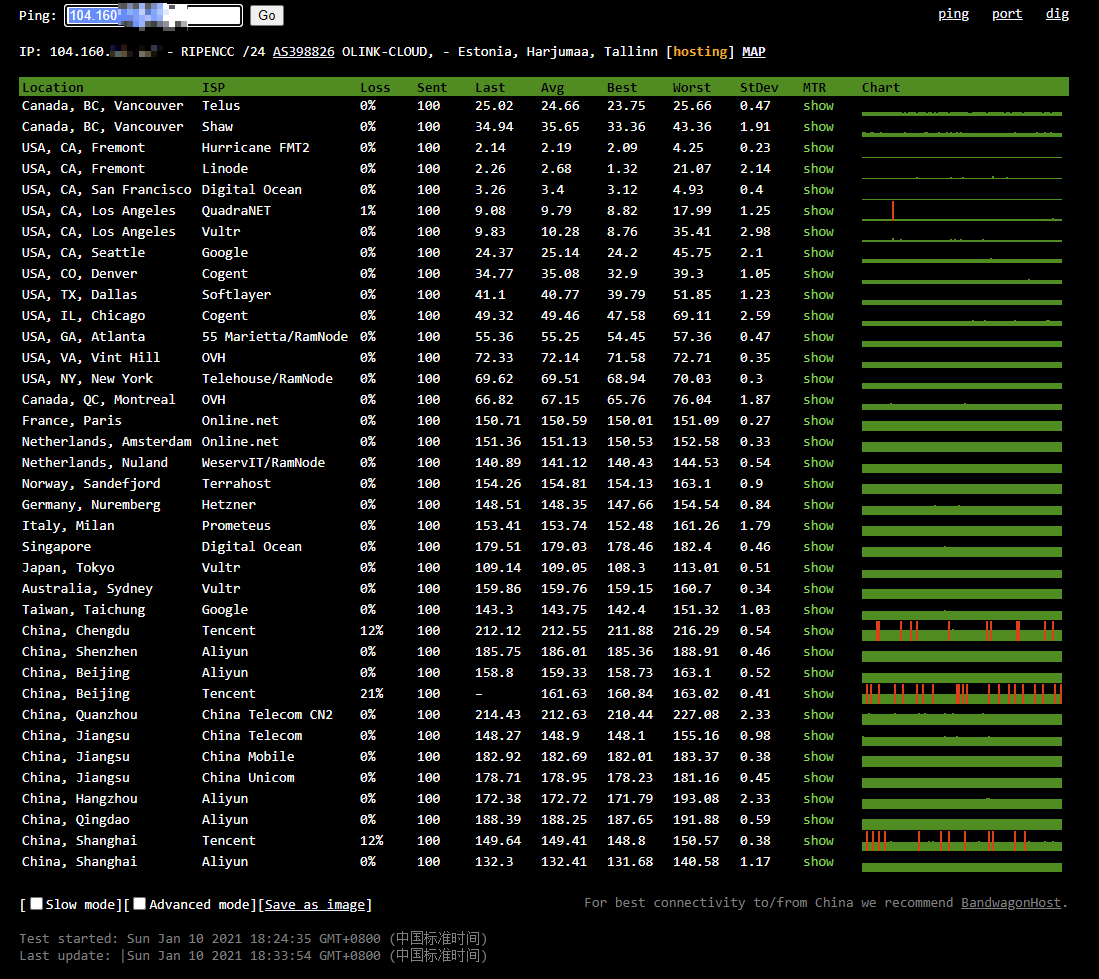Show MTR for Jiangsu China Mobile
The height and width of the screenshot is (979, 1099).
pos(818,758)
